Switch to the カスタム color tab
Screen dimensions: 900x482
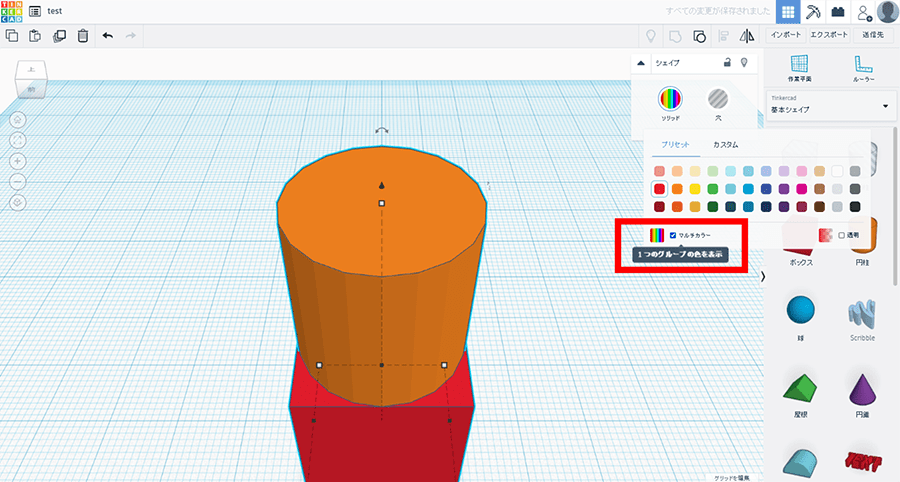[x=725, y=145]
